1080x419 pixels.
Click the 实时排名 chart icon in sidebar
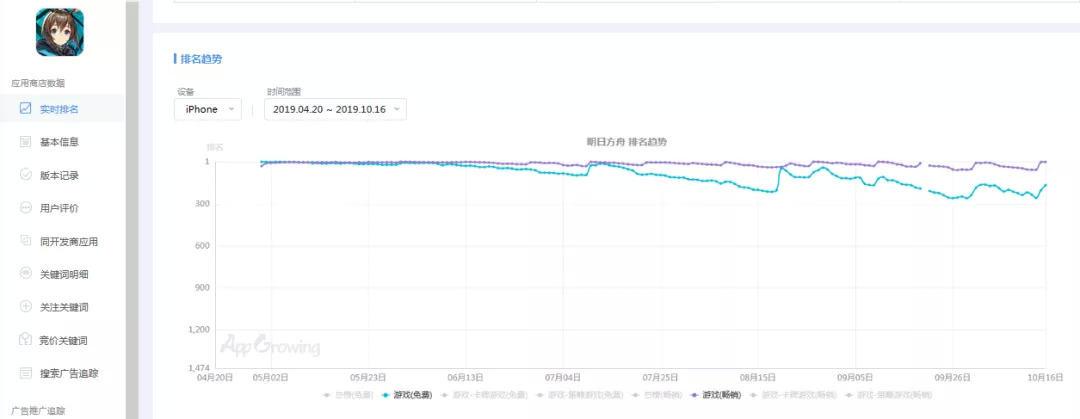coord(26,109)
